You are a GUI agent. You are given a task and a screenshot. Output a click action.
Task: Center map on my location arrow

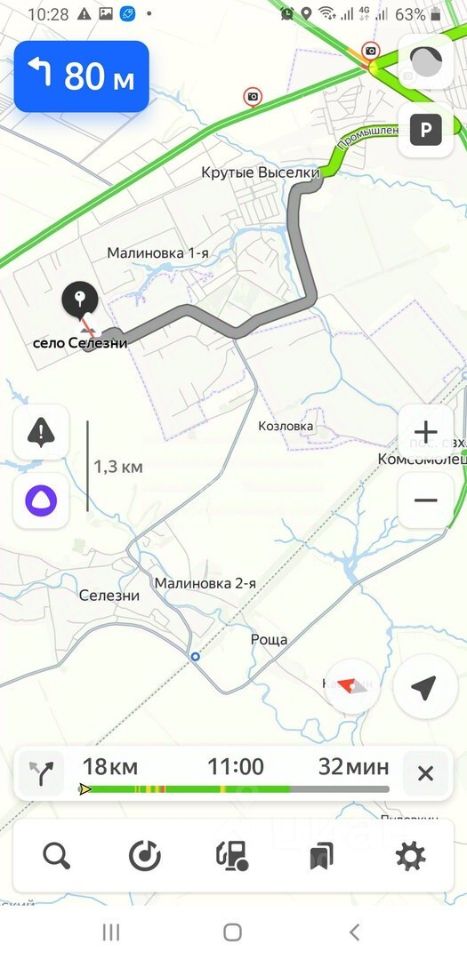(424, 688)
